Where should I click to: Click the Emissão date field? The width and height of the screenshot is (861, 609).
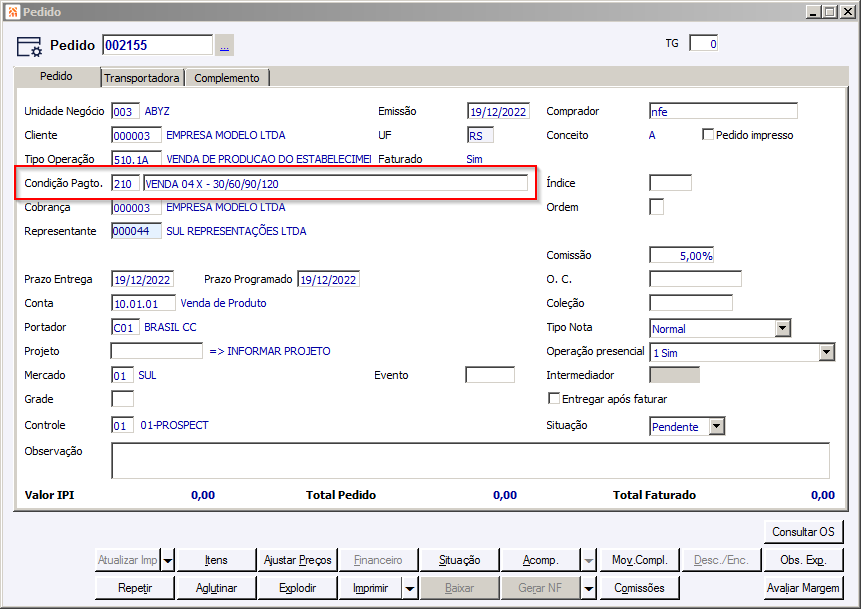pyautogui.click(x=498, y=111)
